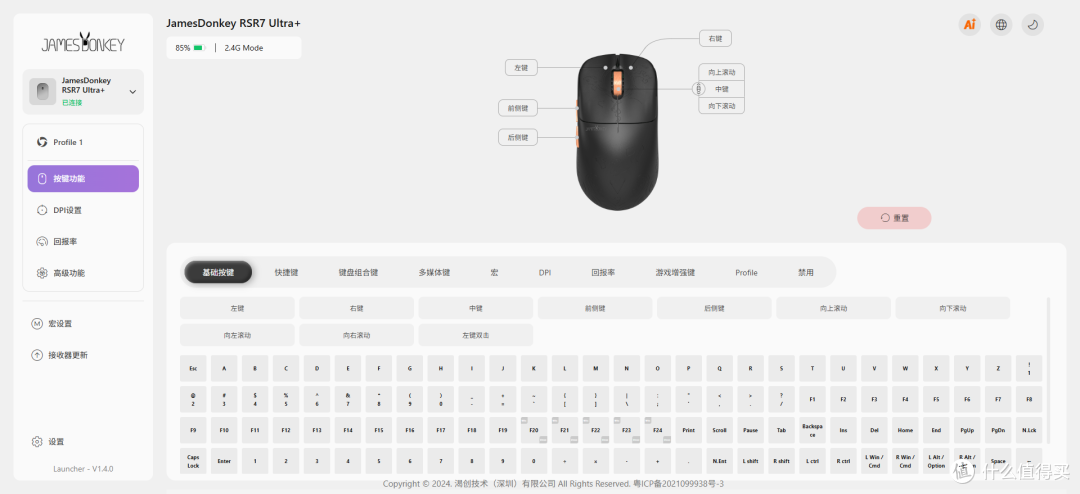The width and height of the screenshot is (1080, 494).
Task: Select 后侧键 label on mouse diagram
Action: pos(518,137)
